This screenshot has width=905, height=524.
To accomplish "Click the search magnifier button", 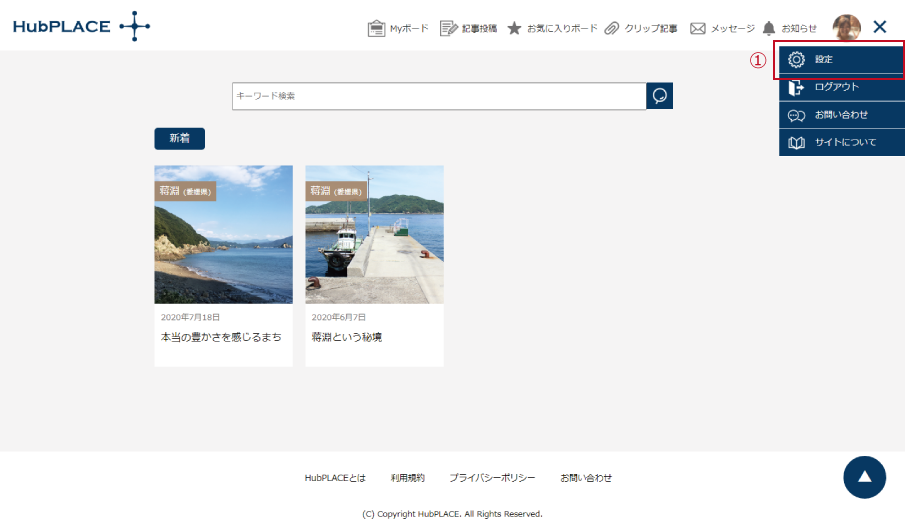I will [x=660, y=96].
